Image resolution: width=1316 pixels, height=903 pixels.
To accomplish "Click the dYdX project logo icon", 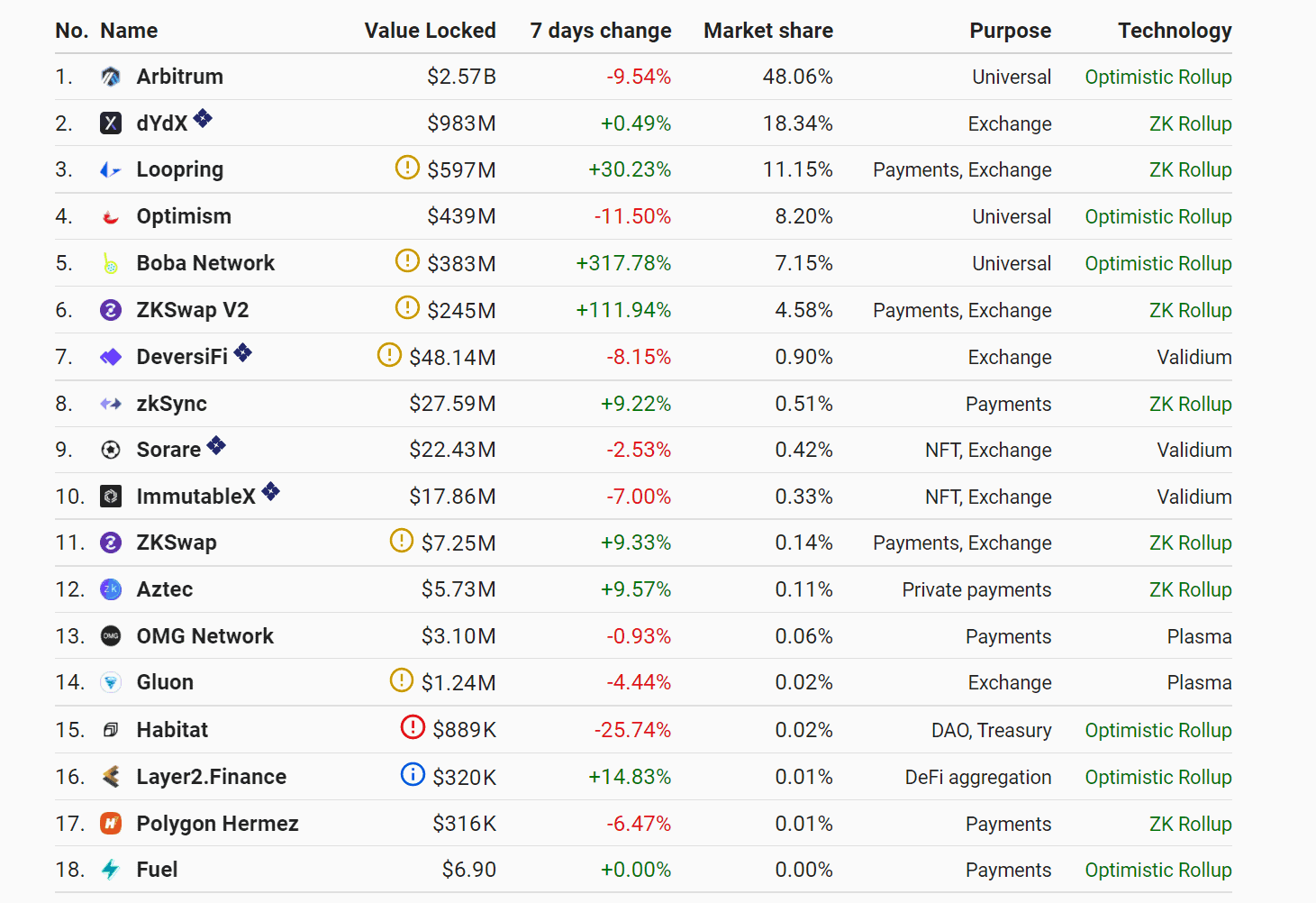I will coord(111,123).
